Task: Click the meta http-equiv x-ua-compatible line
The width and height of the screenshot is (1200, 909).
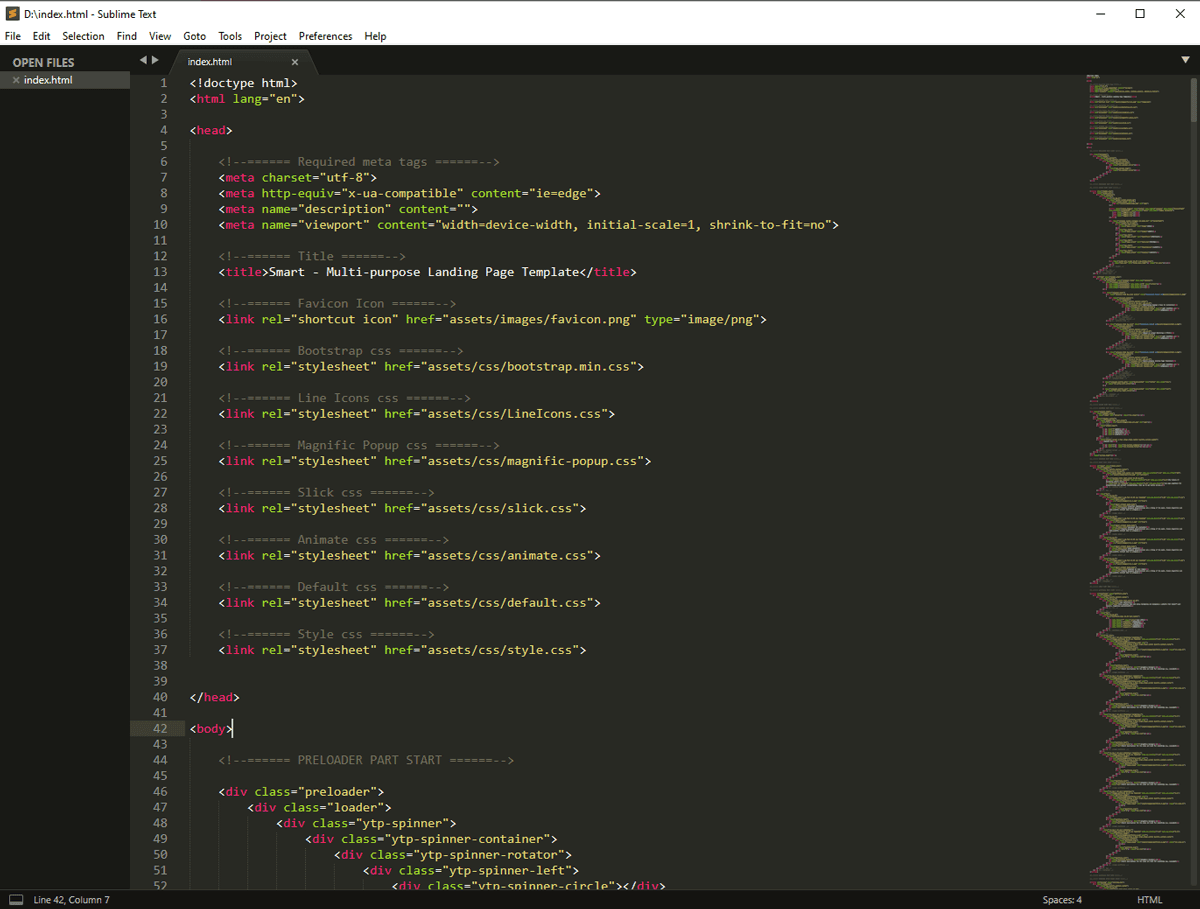Action: (409, 193)
